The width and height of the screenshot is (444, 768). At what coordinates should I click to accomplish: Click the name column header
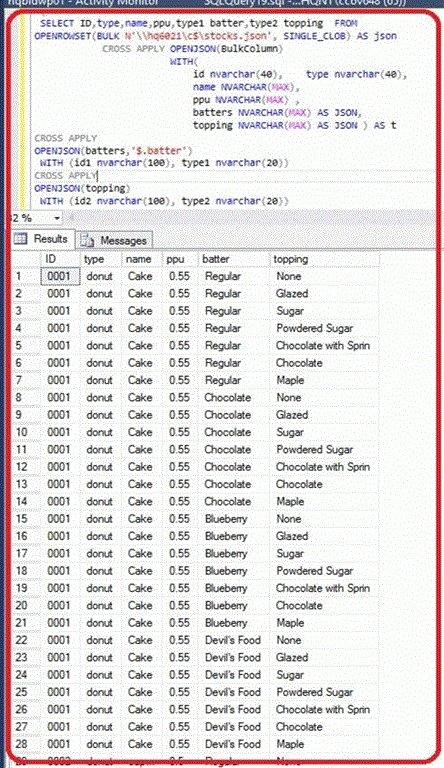click(x=142, y=259)
